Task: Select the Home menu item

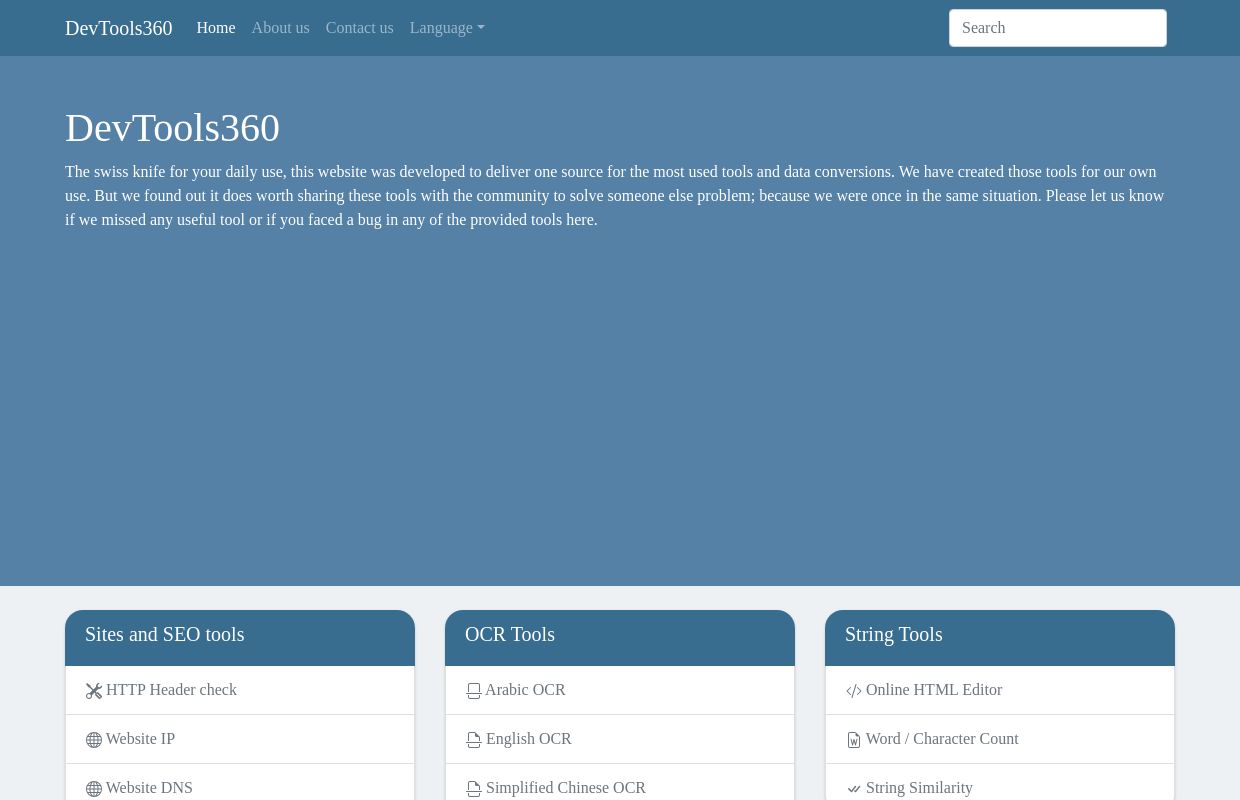Action: pyautogui.click(x=215, y=27)
